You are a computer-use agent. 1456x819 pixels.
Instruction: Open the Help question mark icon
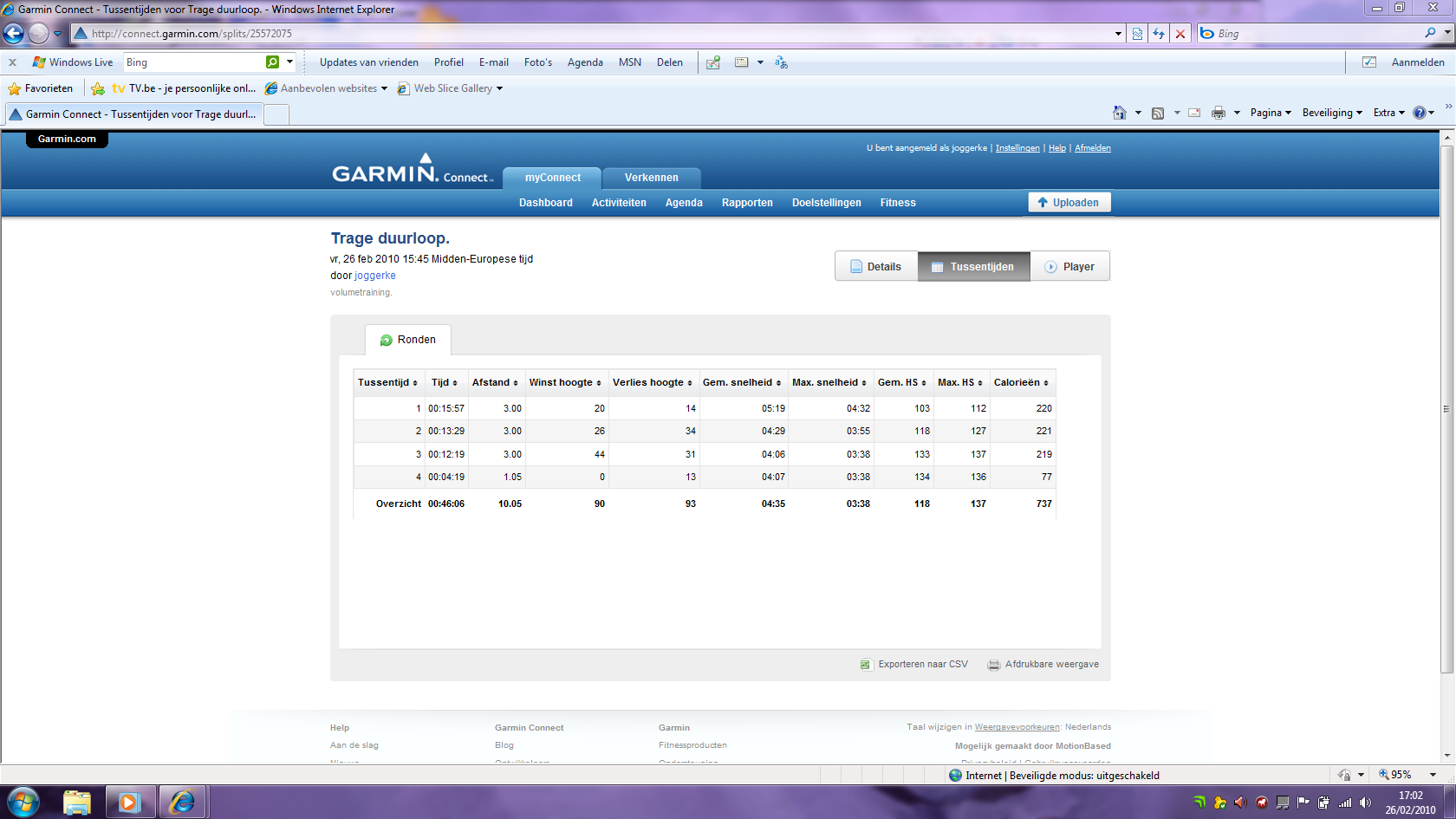click(1420, 113)
